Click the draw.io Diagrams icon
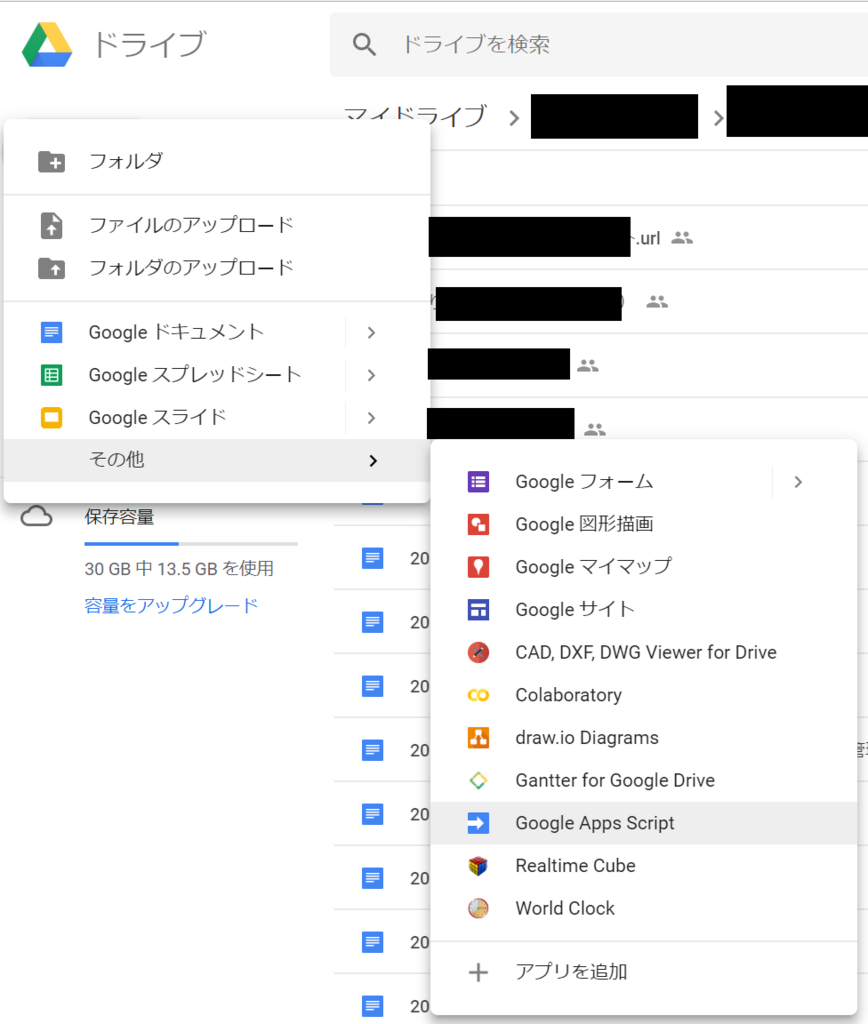The height and width of the screenshot is (1024, 868). click(x=478, y=737)
